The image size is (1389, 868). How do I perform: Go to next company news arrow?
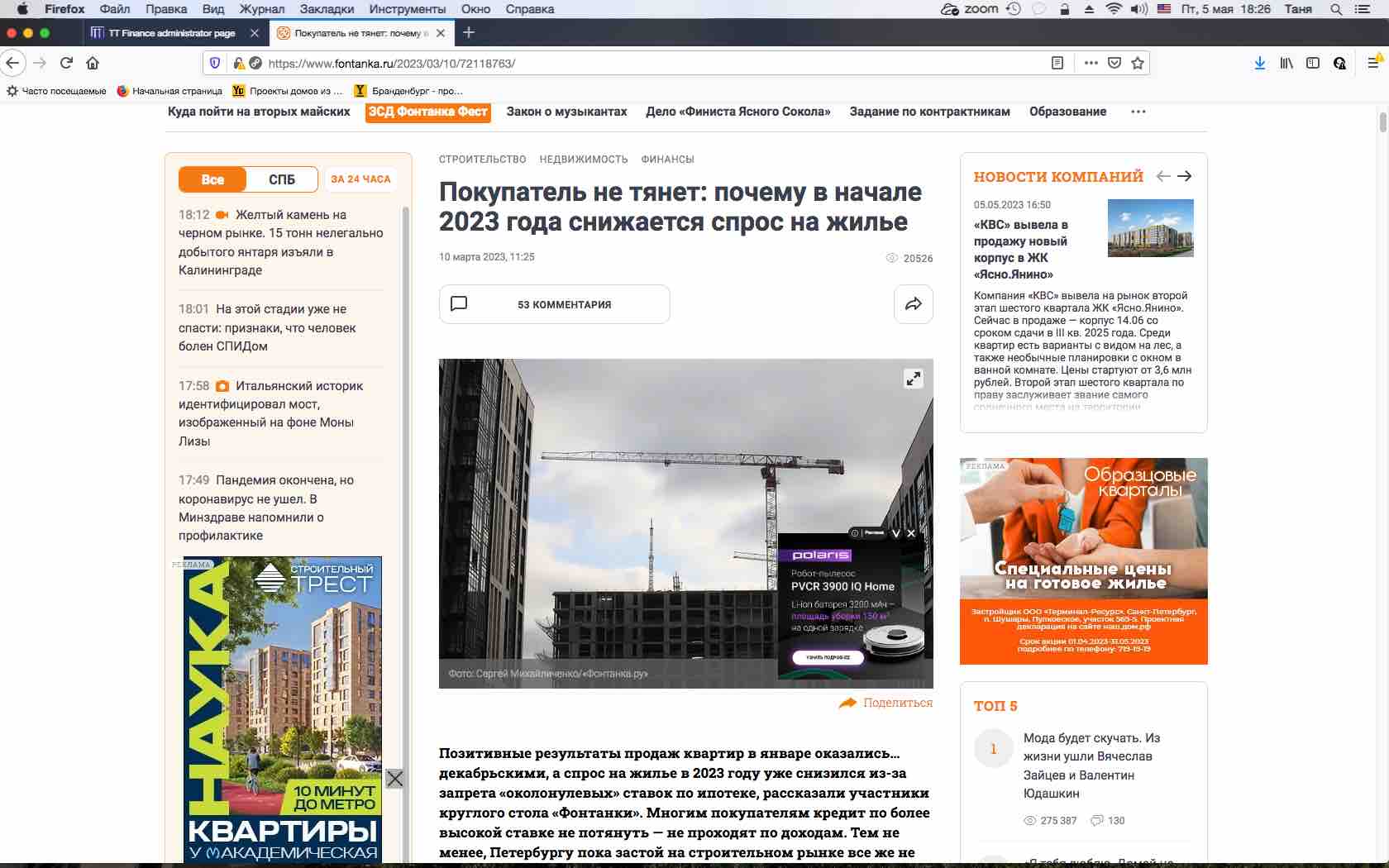[1185, 176]
